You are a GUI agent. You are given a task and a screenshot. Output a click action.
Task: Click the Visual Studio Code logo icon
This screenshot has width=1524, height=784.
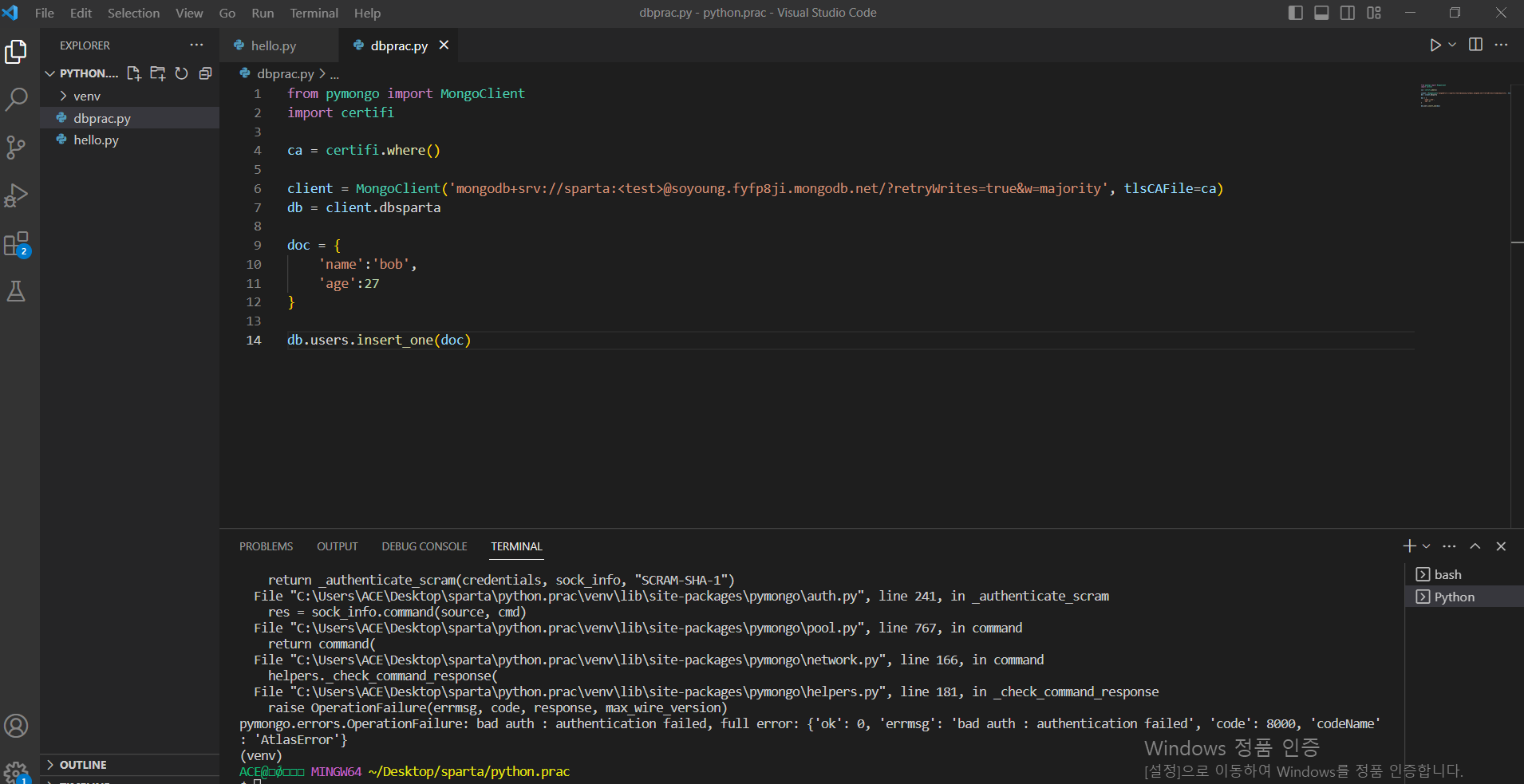pyautogui.click(x=10, y=13)
